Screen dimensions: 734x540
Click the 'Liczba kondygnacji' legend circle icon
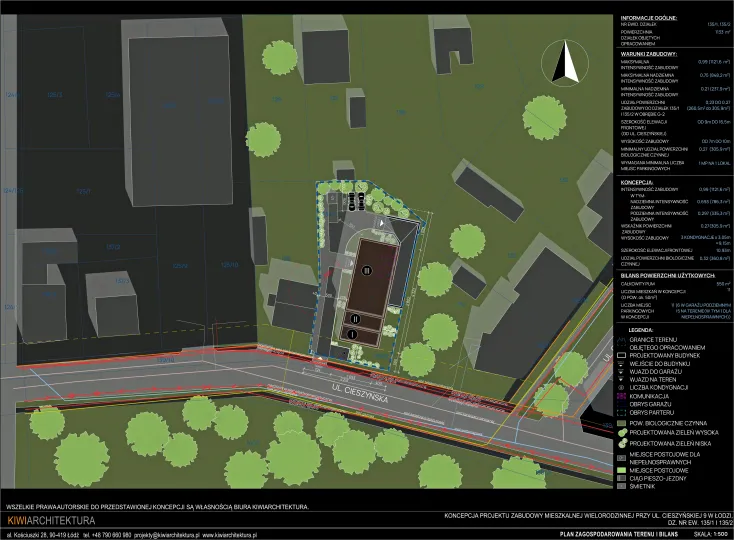(x=621, y=386)
